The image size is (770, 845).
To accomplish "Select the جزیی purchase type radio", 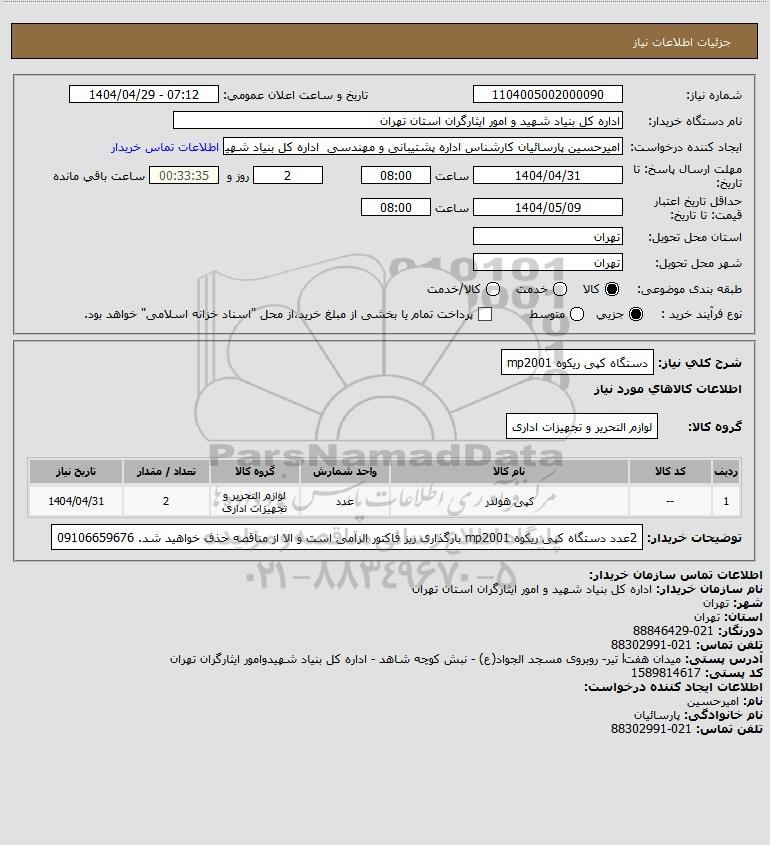I will click(636, 314).
